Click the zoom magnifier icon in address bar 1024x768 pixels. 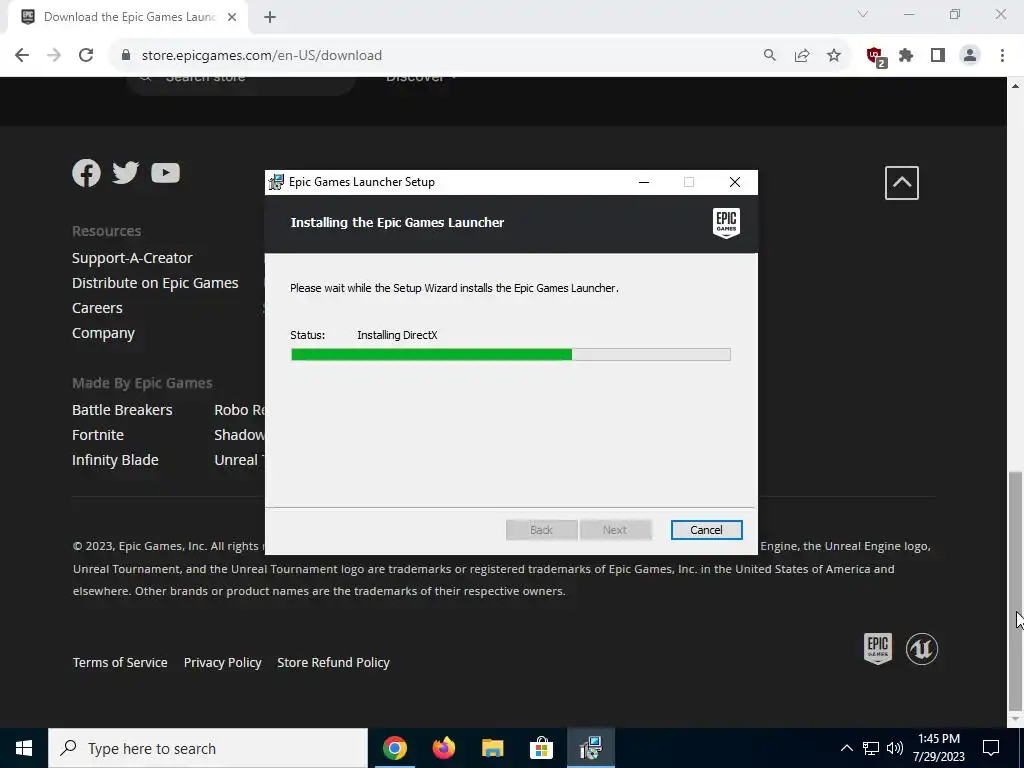pyautogui.click(x=770, y=56)
